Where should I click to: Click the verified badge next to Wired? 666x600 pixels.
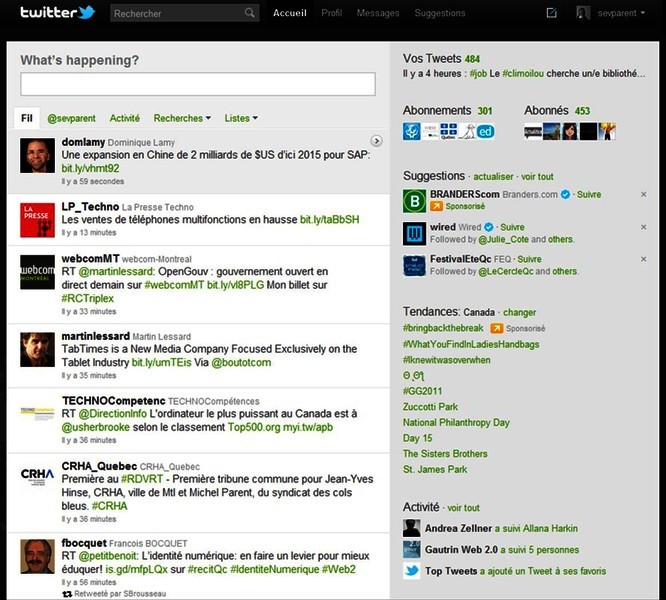489,227
